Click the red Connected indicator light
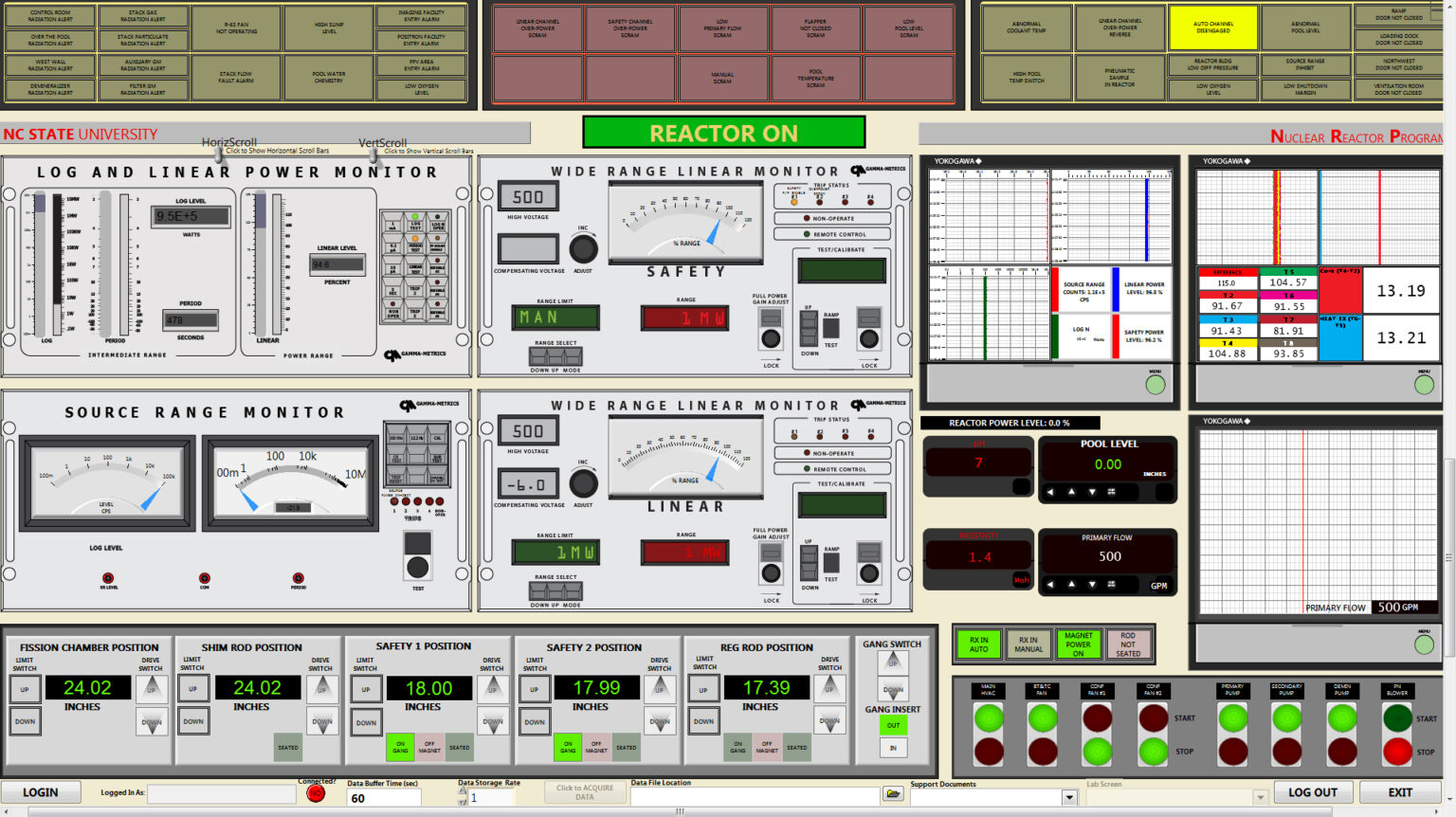This screenshot has height=817, width=1456. 315,794
